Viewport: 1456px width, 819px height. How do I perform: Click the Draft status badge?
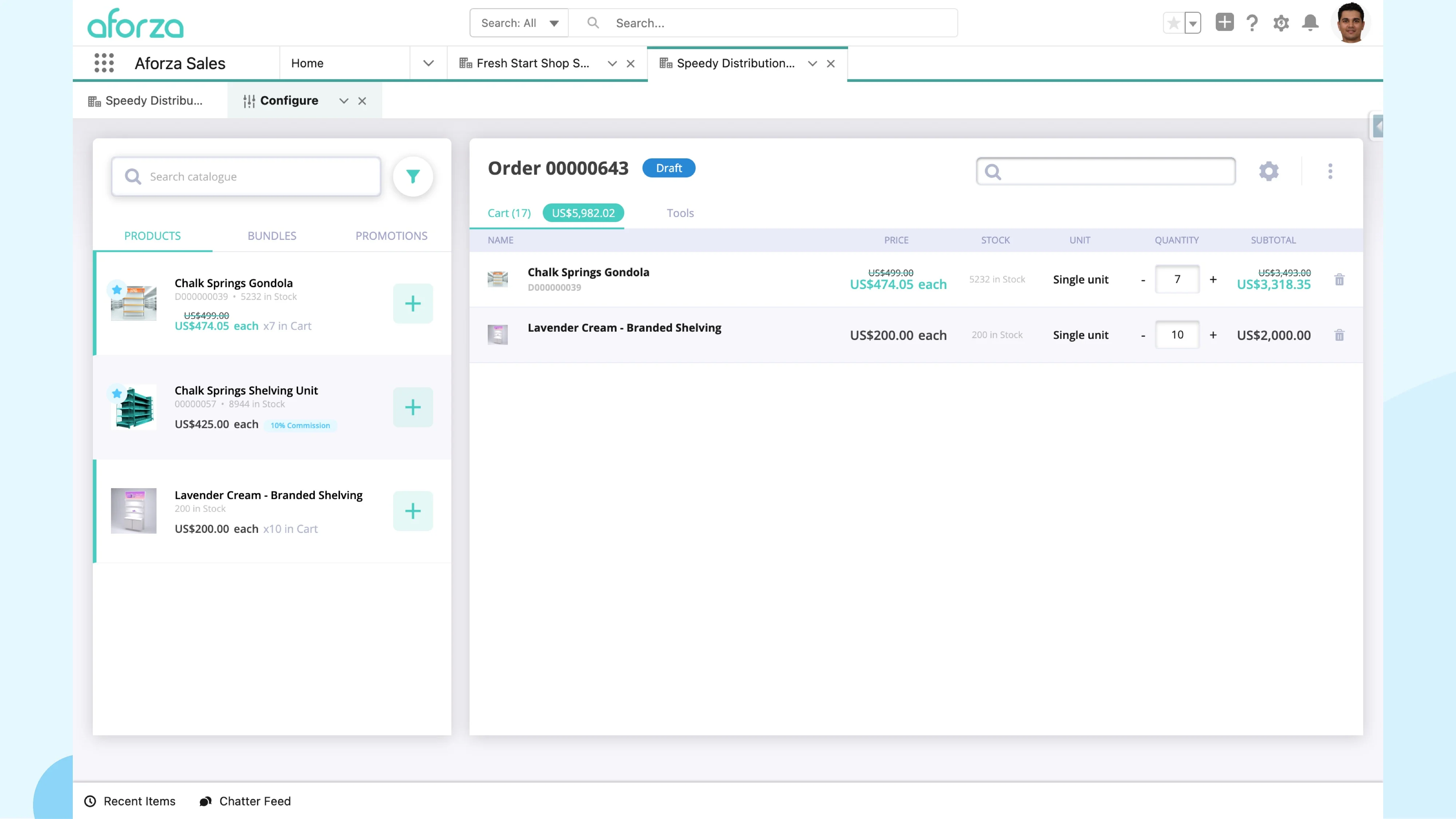pos(669,168)
